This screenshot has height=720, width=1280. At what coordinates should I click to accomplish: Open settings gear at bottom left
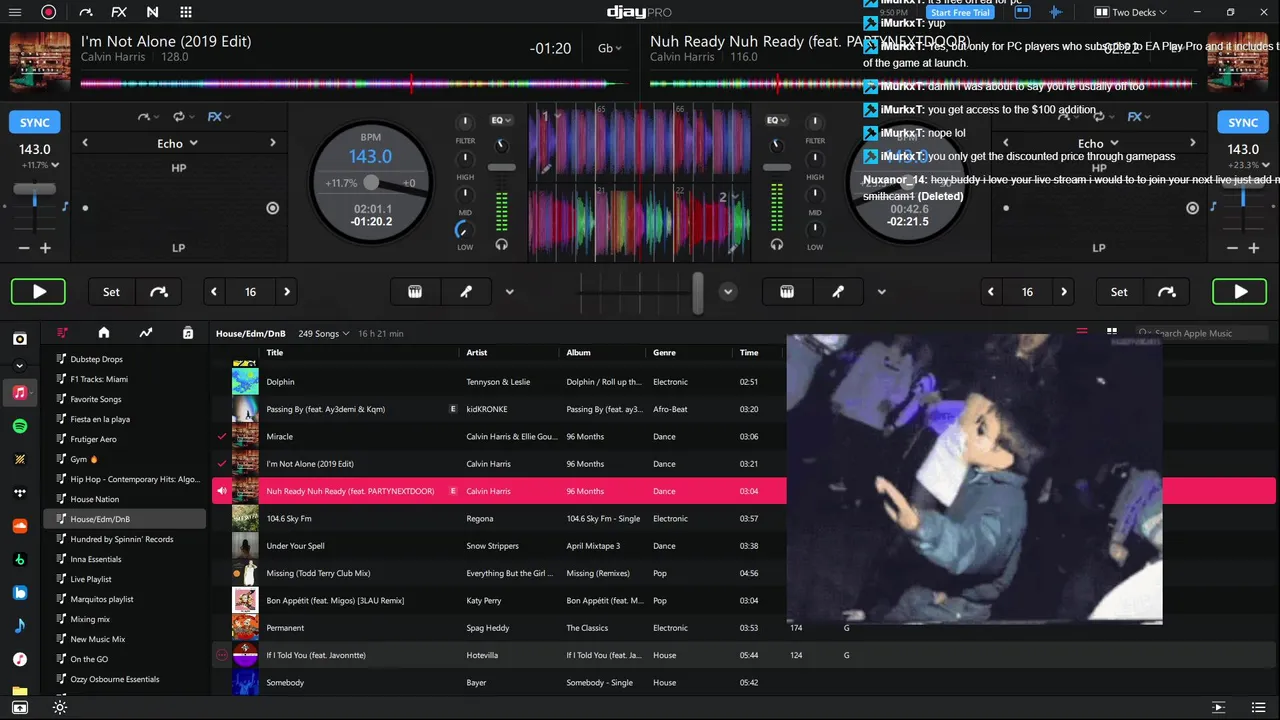pyautogui.click(x=60, y=707)
